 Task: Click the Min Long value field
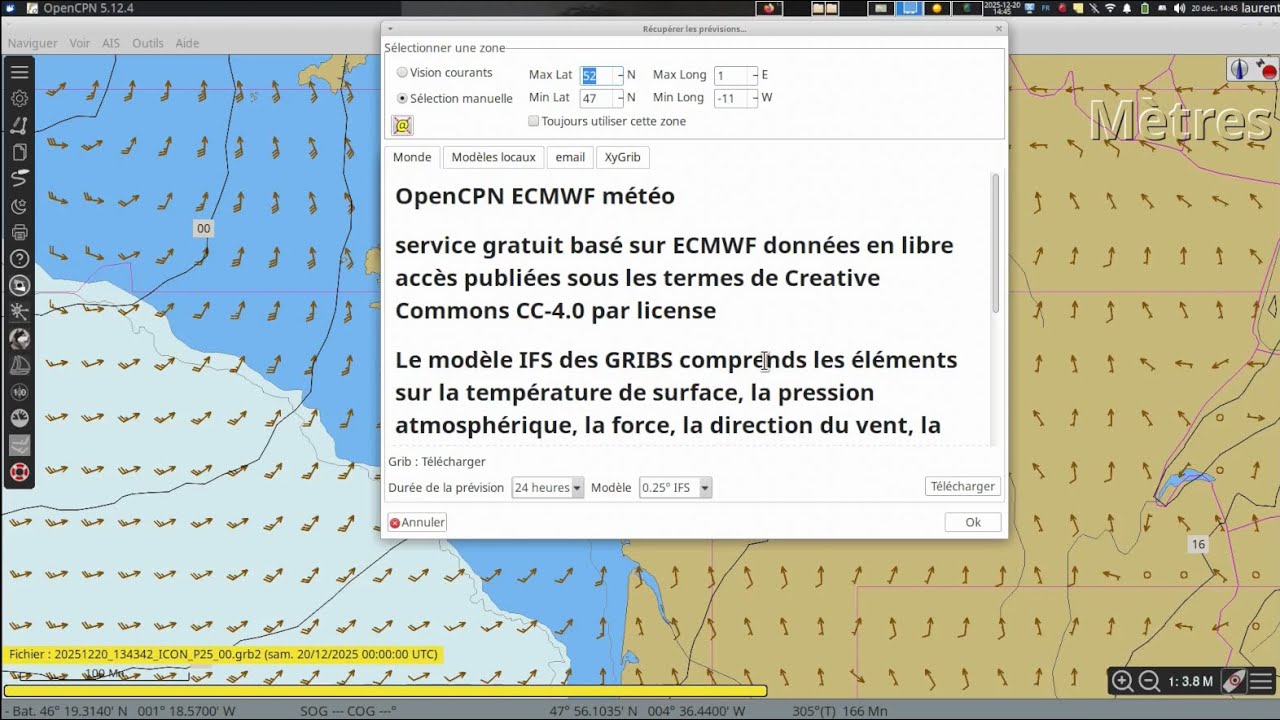[732, 98]
